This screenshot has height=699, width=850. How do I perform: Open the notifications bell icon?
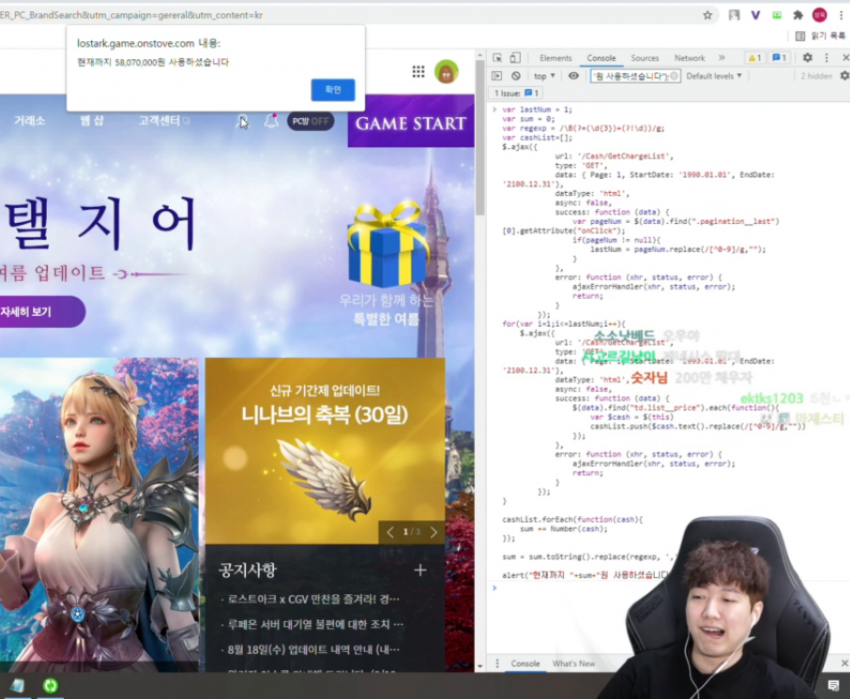pyautogui.click(x=271, y=121)
